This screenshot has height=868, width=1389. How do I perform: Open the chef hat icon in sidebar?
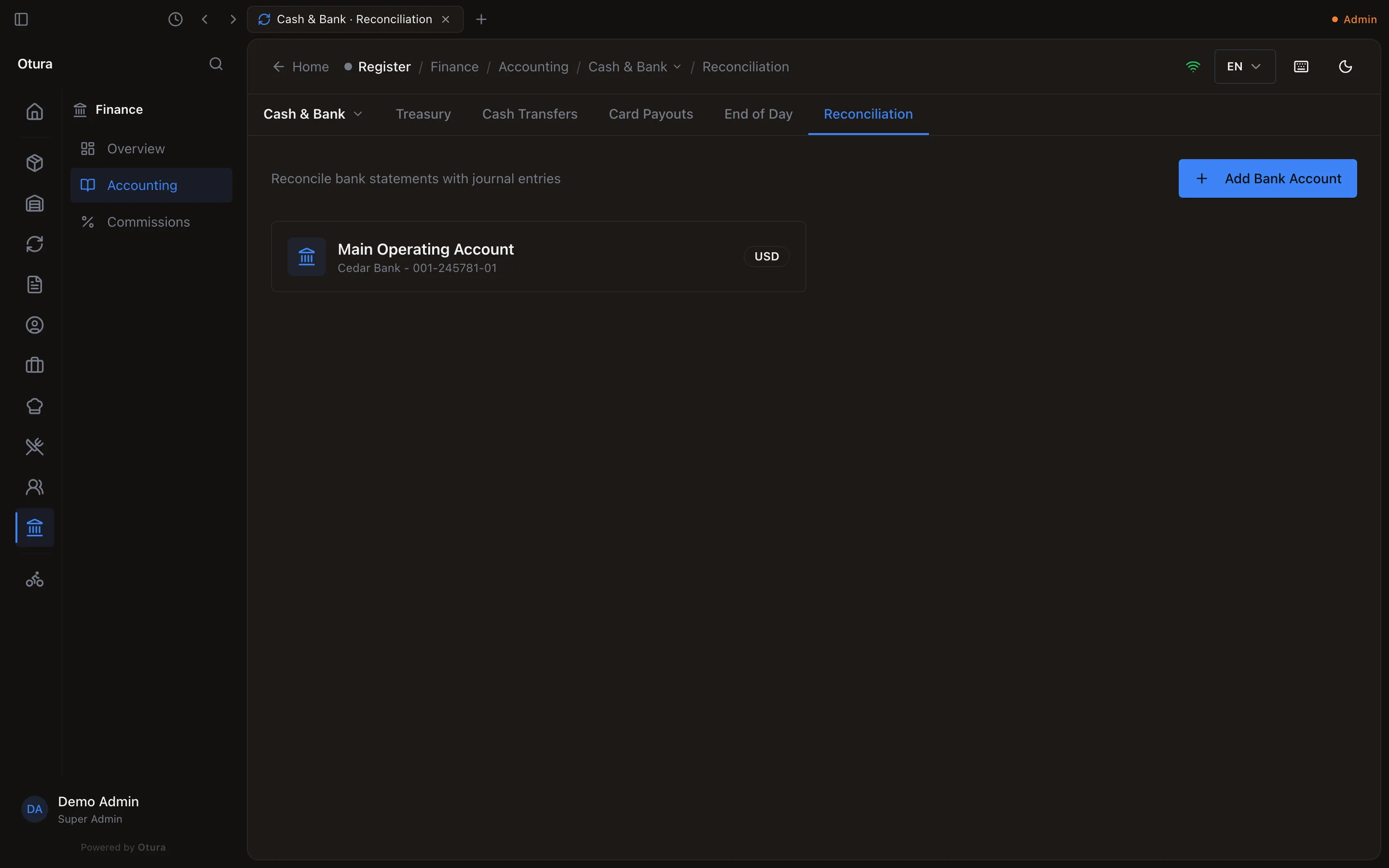(x=34, y=406)
